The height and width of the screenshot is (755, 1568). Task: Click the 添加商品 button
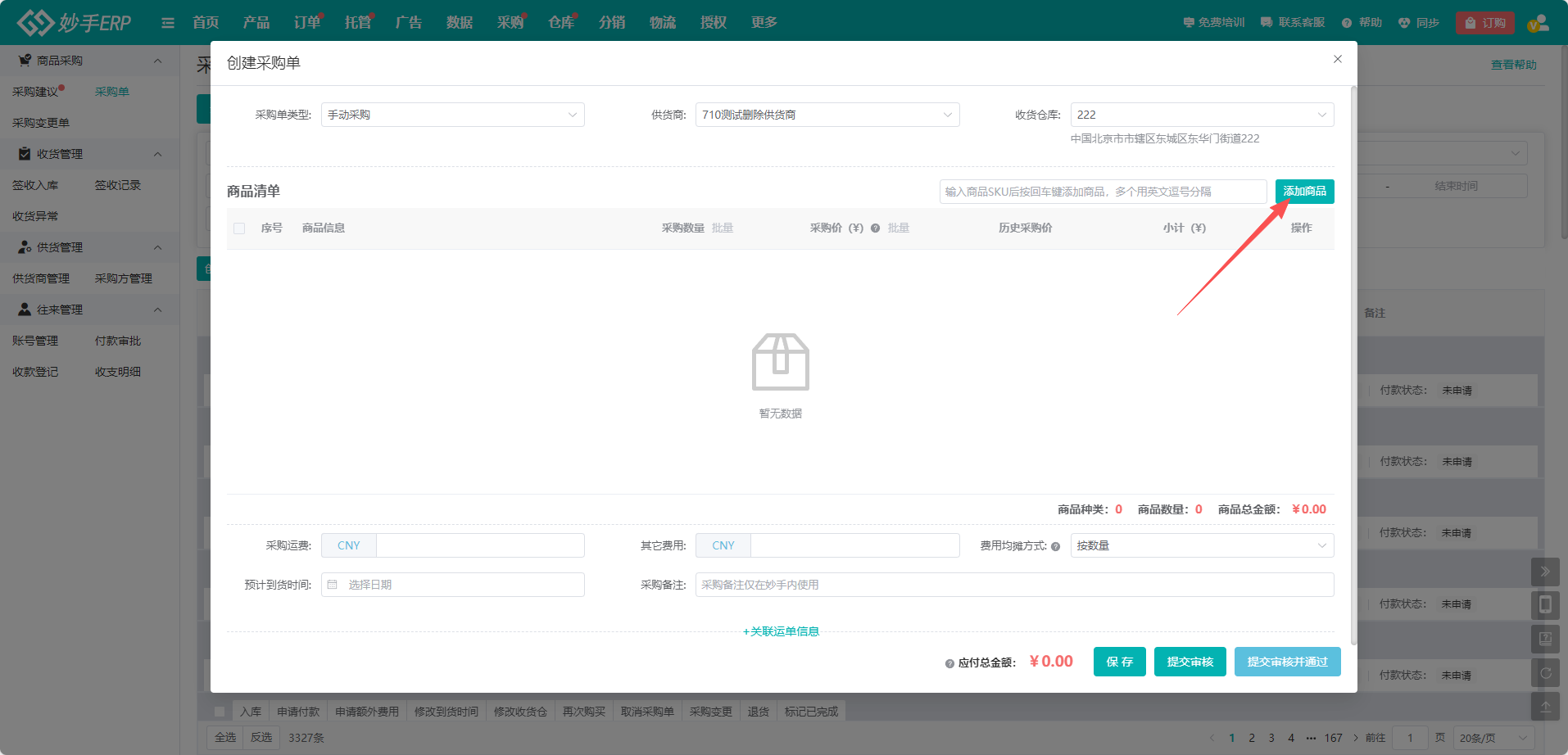coord(1304,192)
